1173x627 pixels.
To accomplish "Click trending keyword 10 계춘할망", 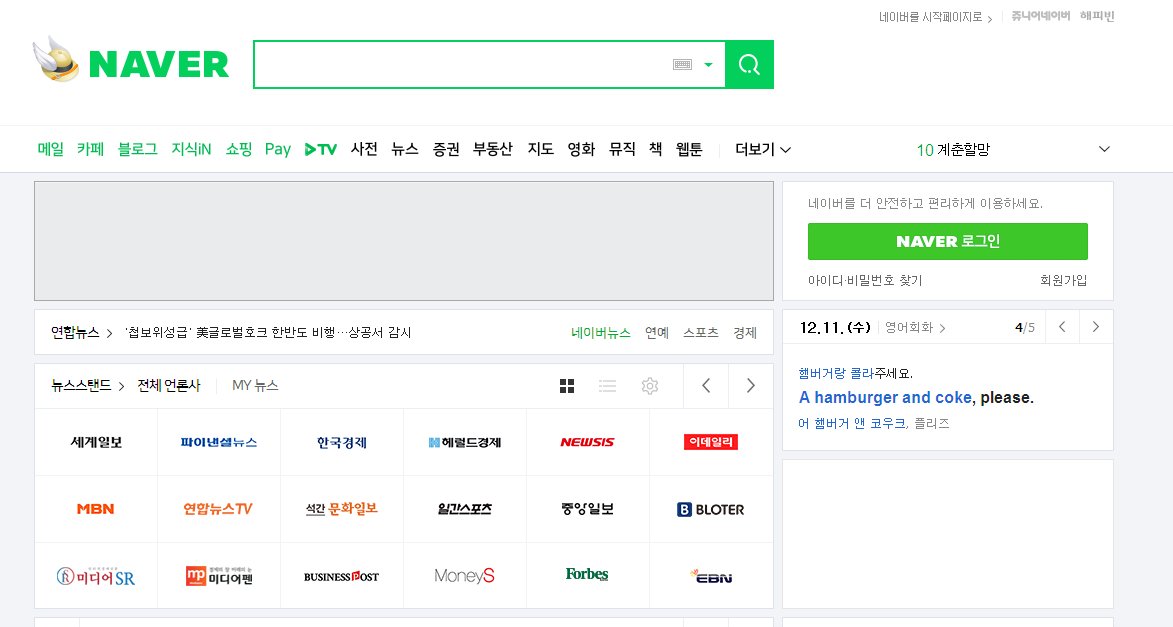I will pos(953,150).
